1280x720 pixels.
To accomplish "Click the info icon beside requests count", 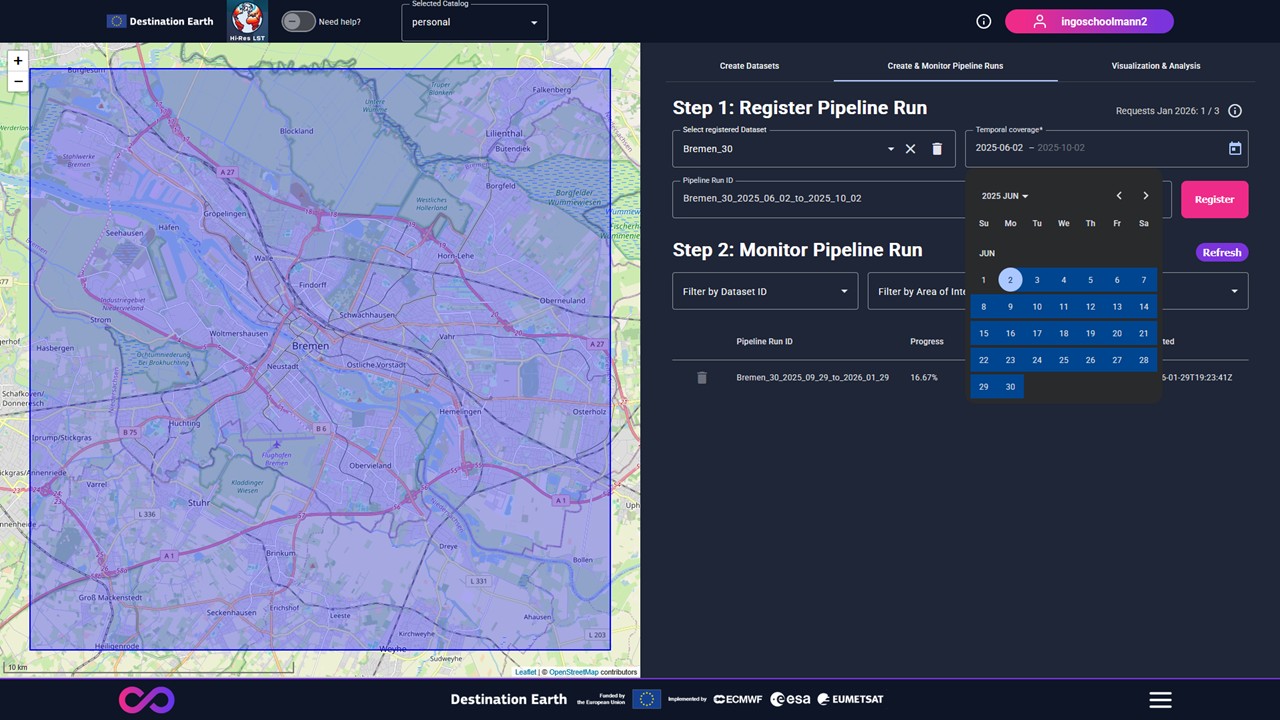I will pos(1235,111).
